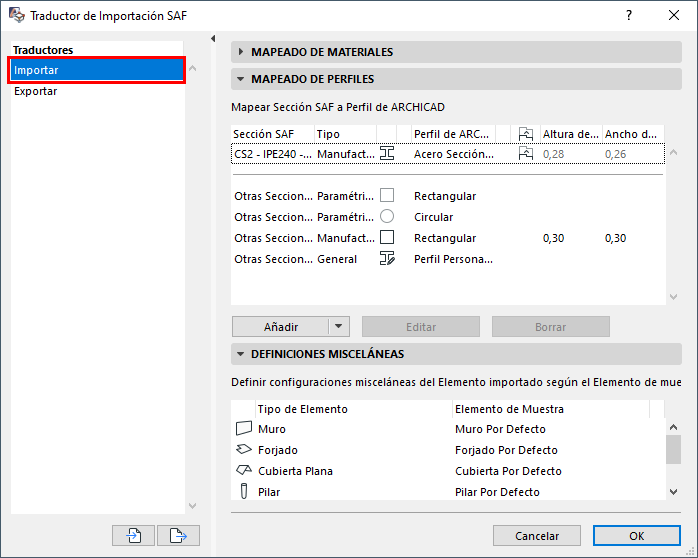
Task: Select Importar translator
Action: click(97, 70)
